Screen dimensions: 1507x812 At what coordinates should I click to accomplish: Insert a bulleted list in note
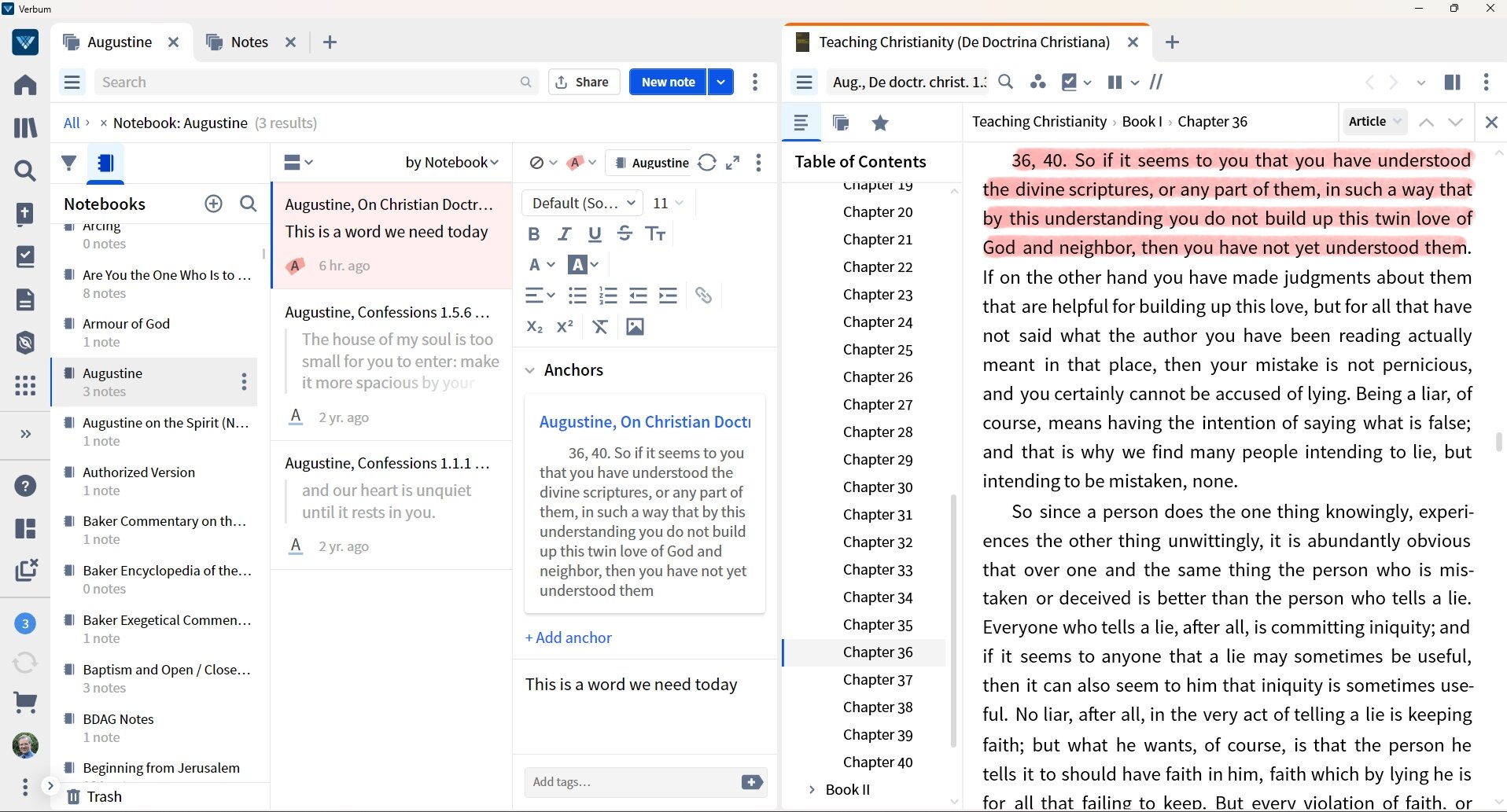click(x=577, y=296)
